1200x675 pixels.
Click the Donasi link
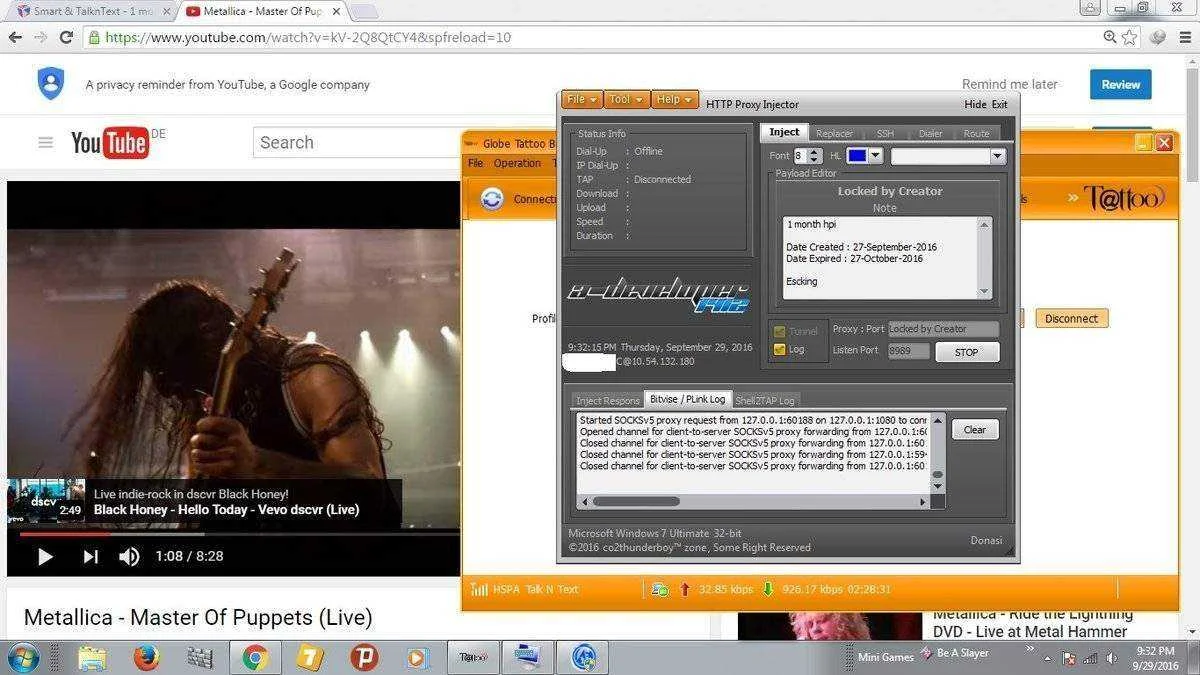986,541
